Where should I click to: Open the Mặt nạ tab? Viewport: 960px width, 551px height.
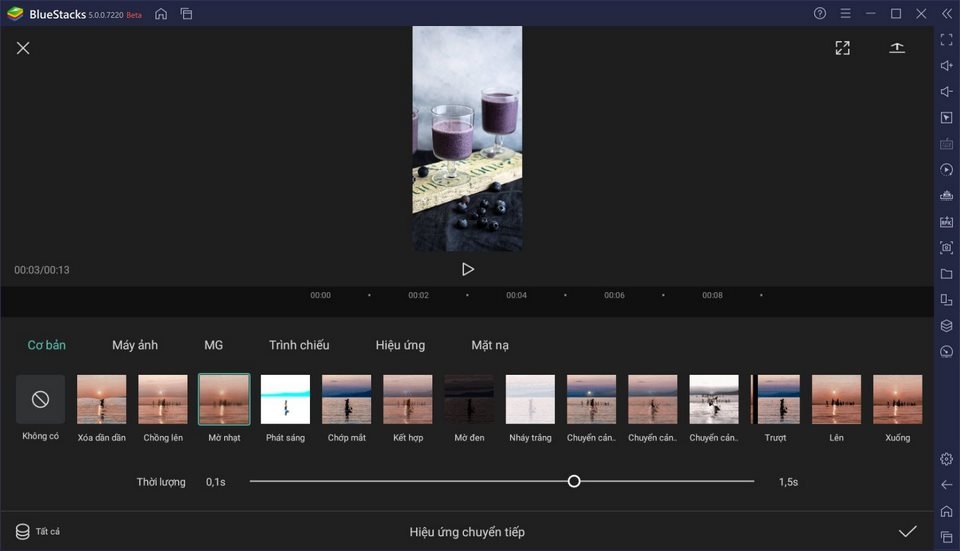point(490,345)
